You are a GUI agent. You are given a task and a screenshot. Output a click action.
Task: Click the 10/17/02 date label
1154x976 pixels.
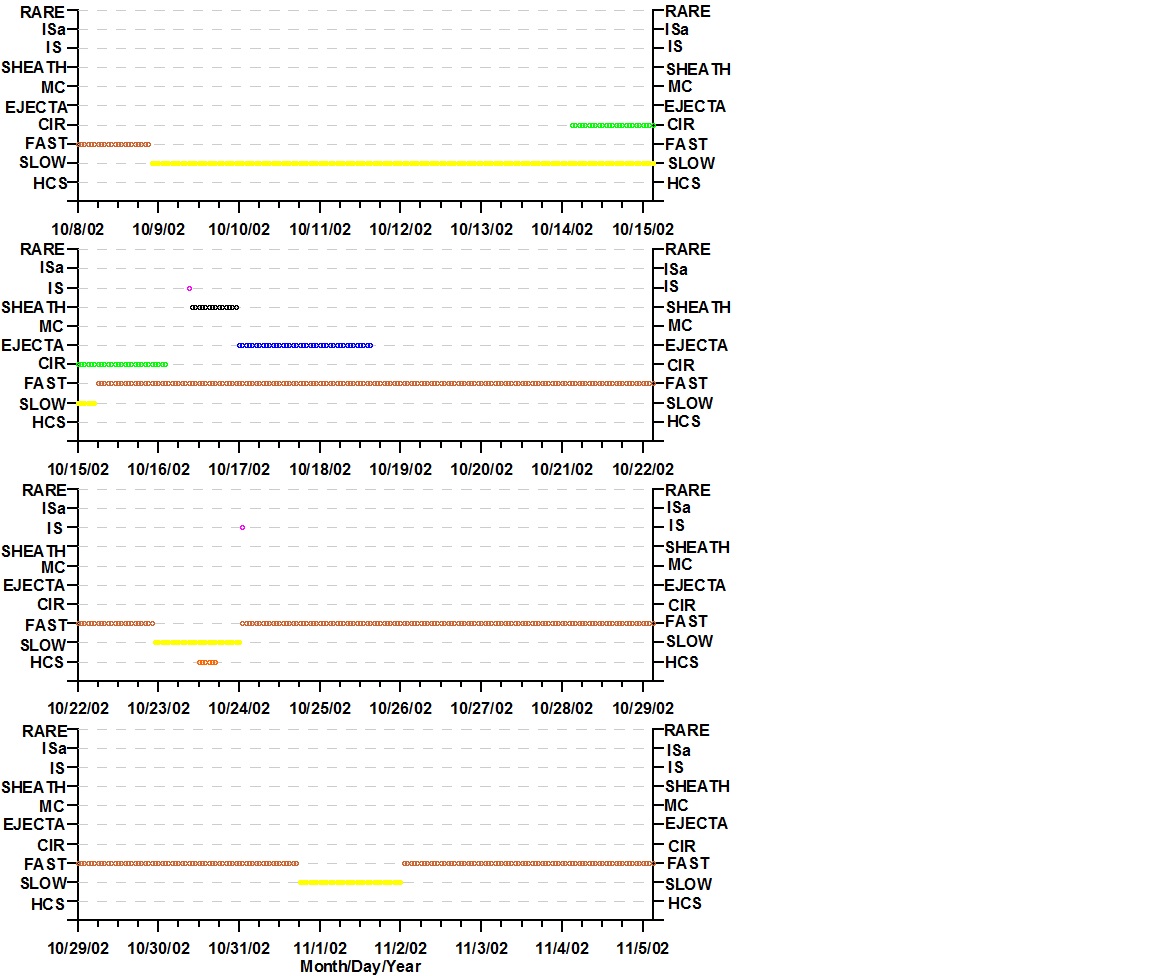(x=239, y=469)
